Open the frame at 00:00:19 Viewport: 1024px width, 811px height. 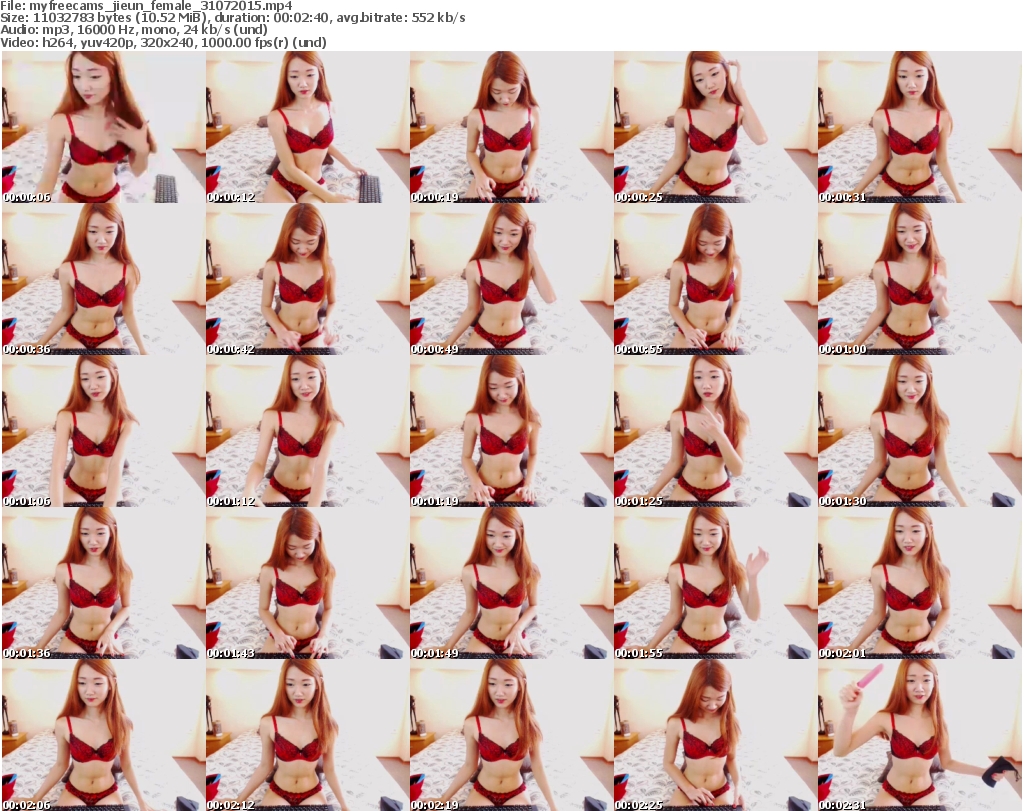(x=511, y=127)
